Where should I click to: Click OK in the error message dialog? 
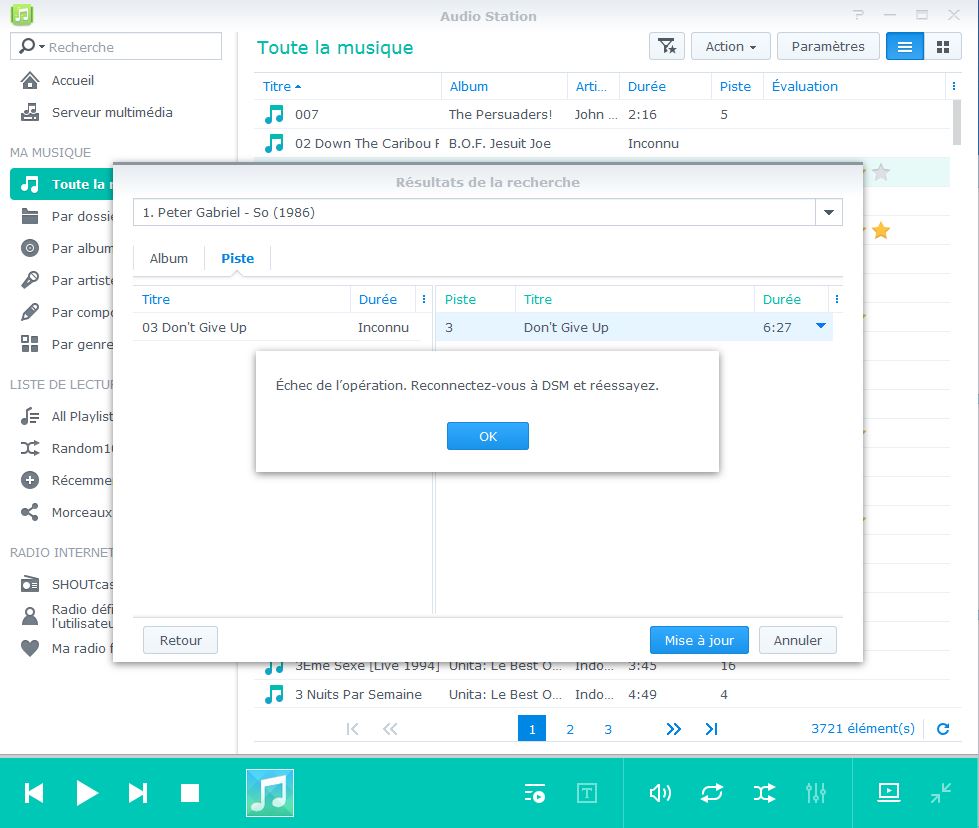coord(487,436)
